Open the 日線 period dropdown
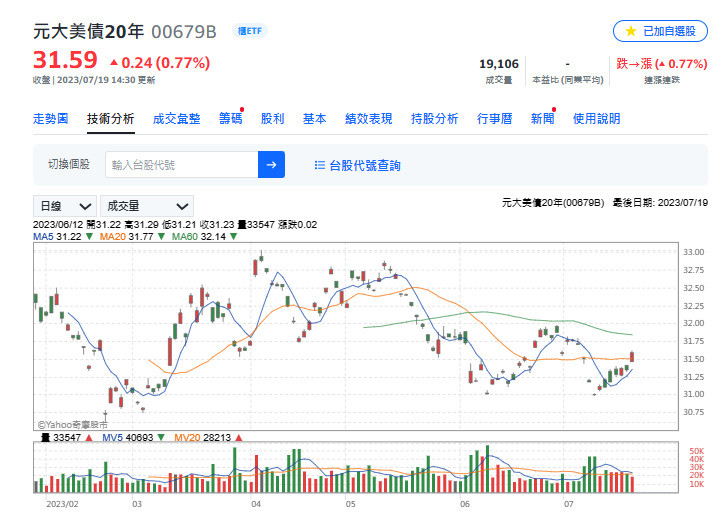The height and width of the screenshot is (521, 718). 65,206
